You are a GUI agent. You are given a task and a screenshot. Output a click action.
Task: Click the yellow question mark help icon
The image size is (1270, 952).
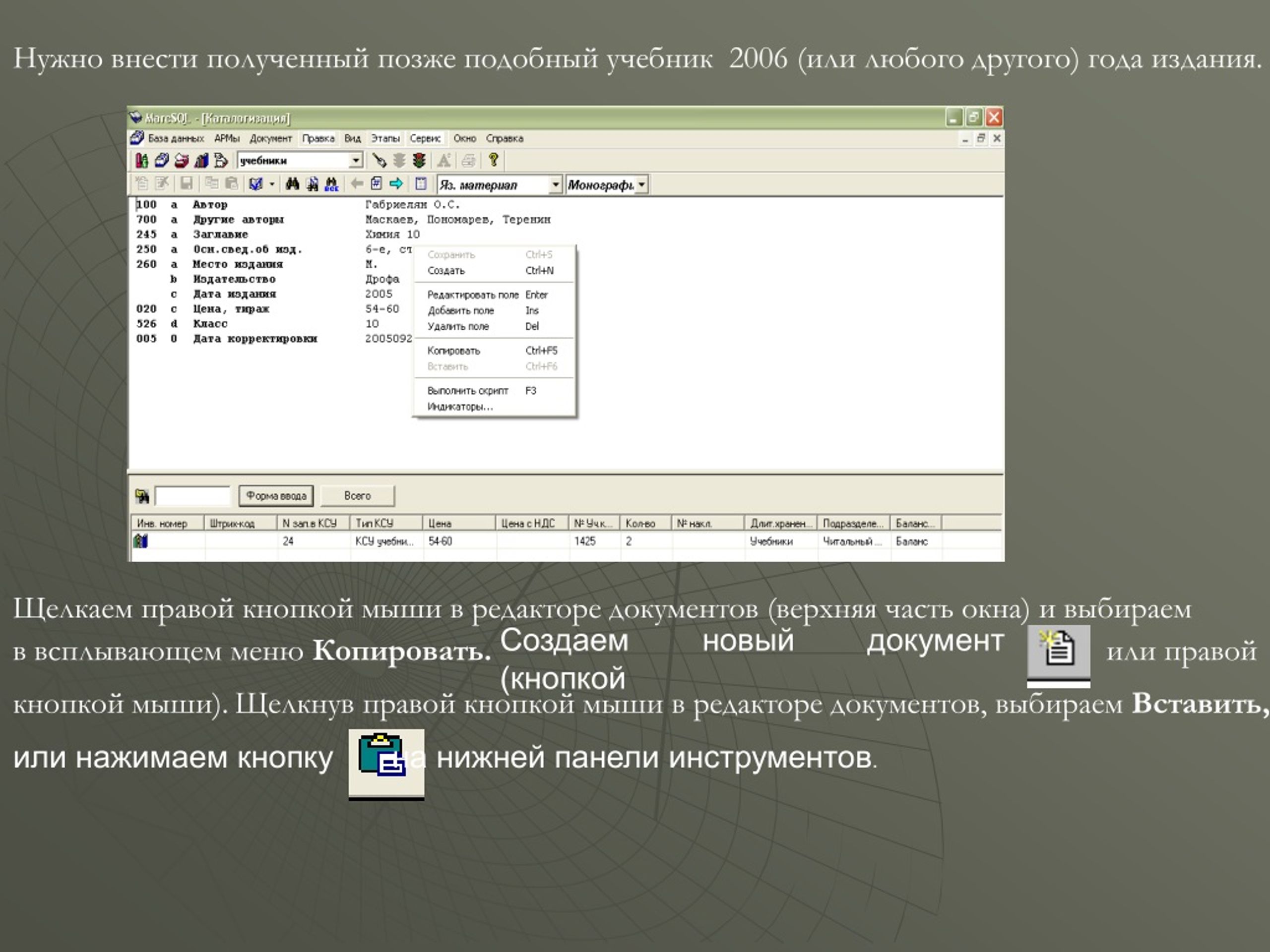493,160
